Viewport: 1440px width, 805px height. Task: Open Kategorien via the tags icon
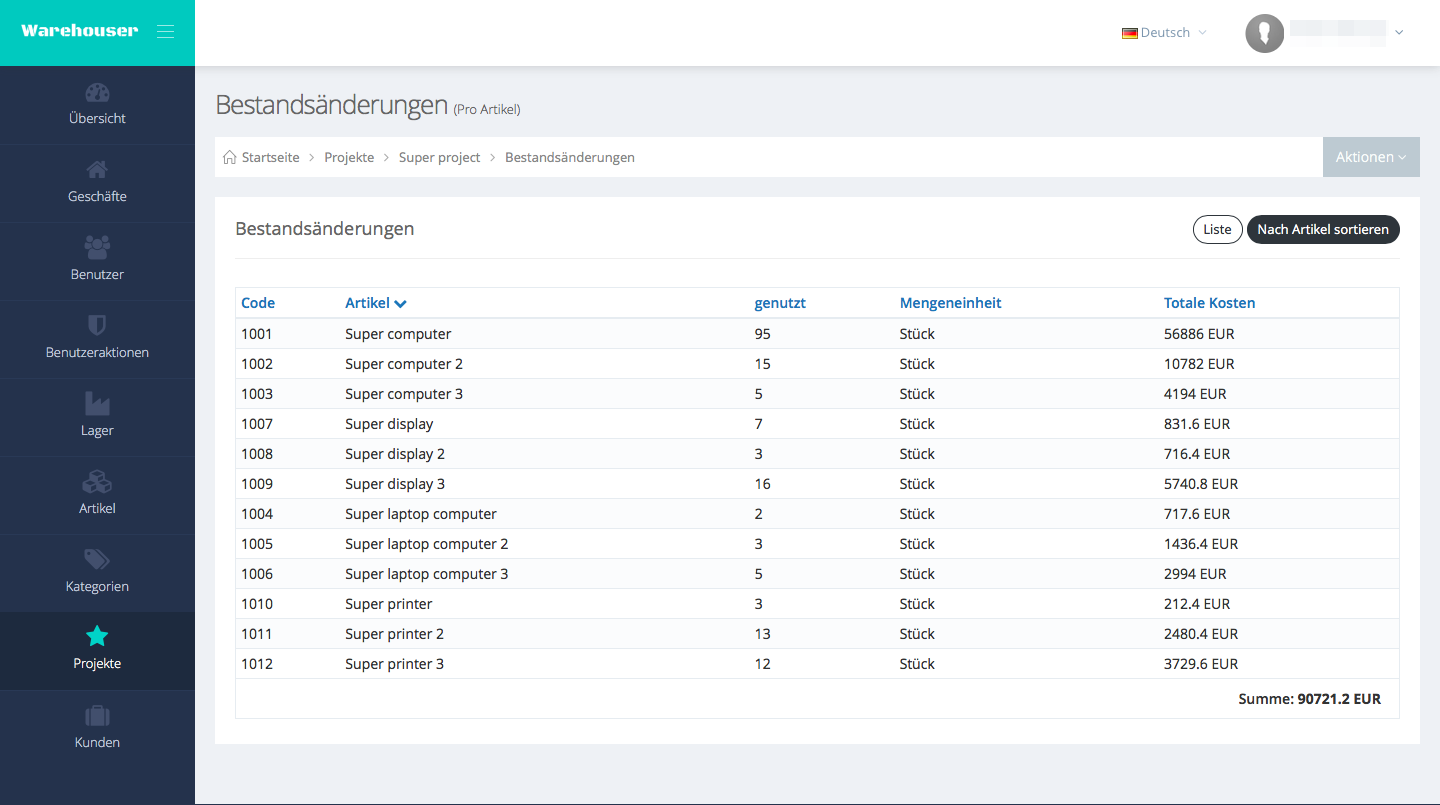pyautogui.click(x=97, y=559)
